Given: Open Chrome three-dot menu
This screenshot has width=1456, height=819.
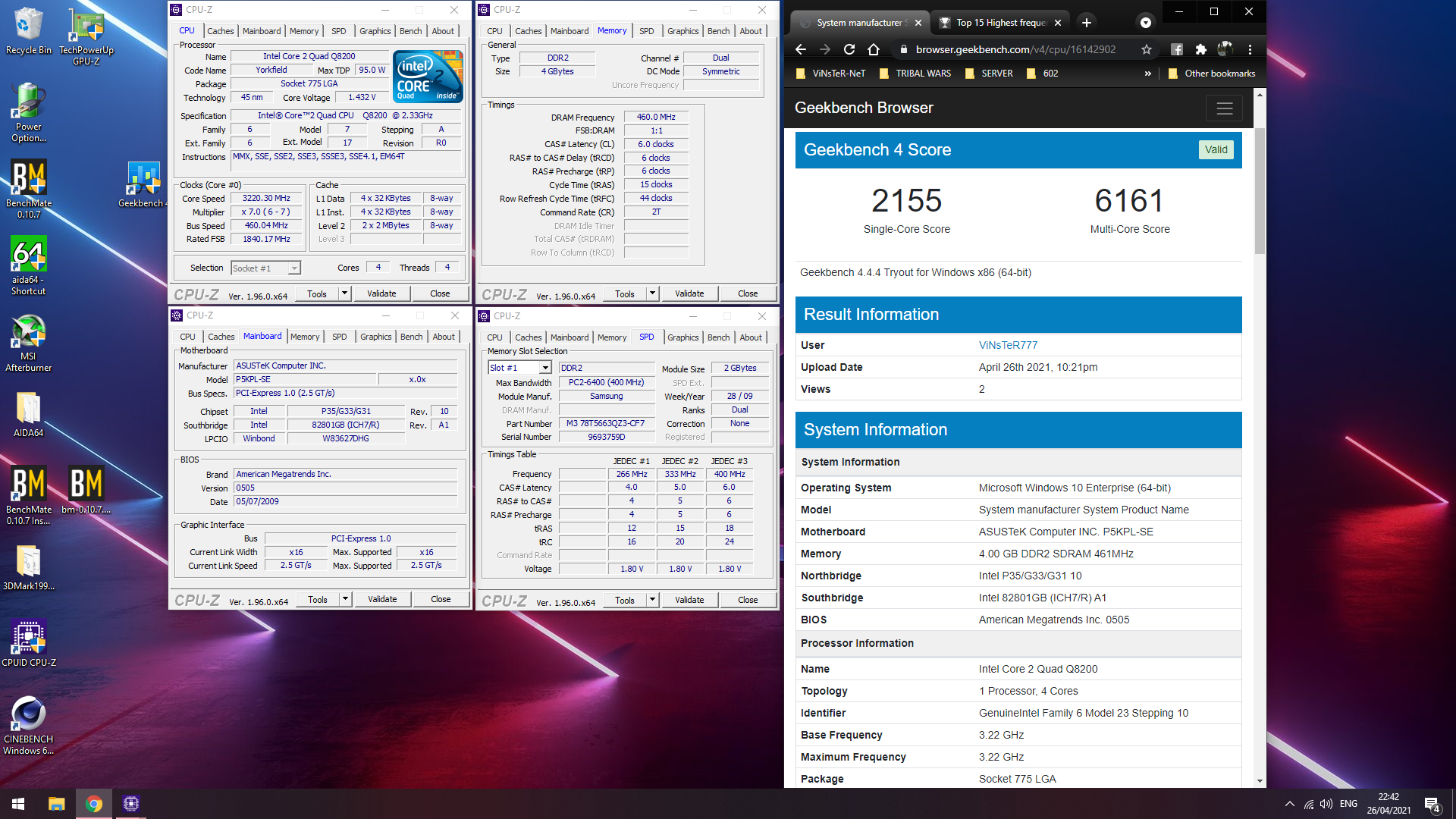Looking at the screenshot, I should click(x=1250, y=49).
